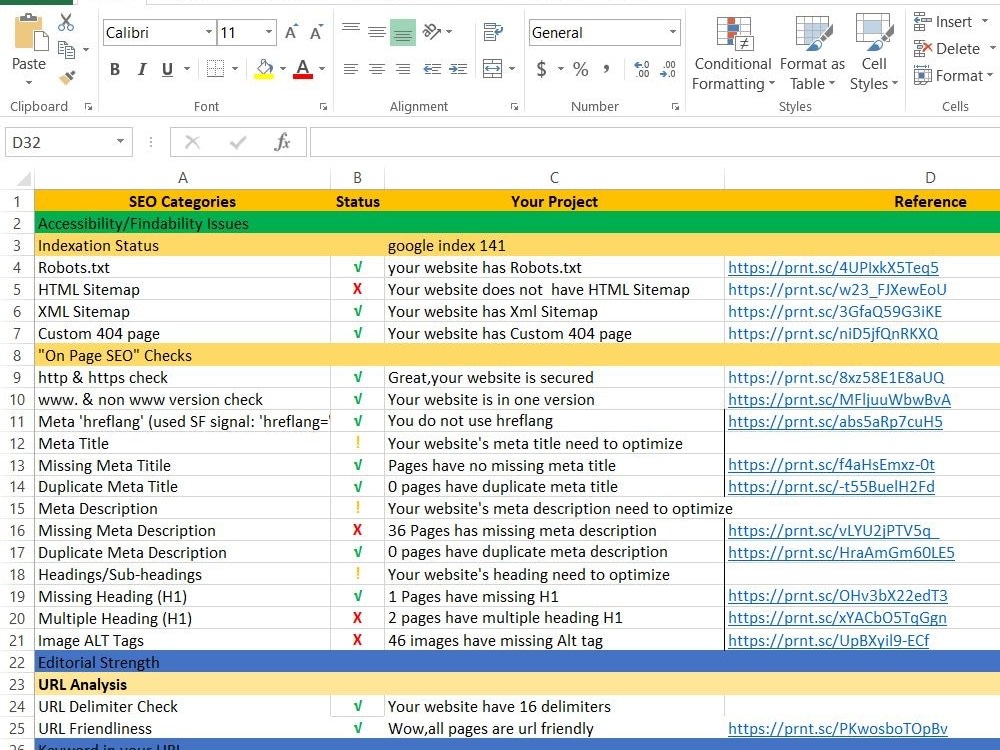Expand the Paste options arrow

(29, 82)
